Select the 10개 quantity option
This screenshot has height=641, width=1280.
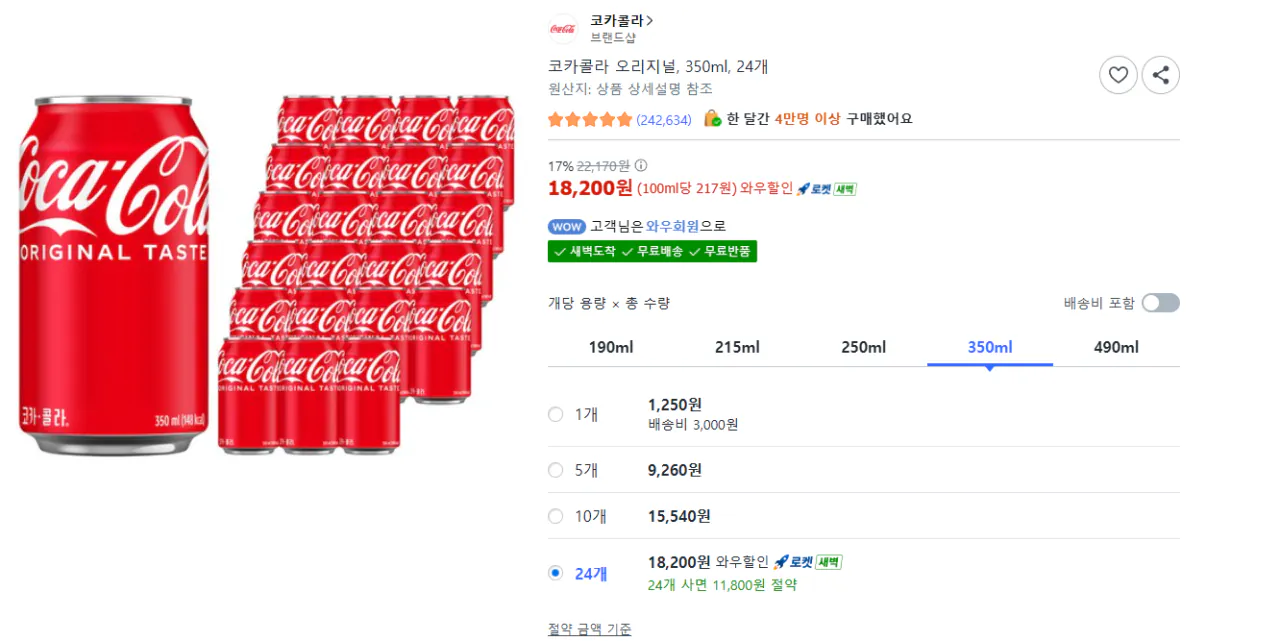(x=556, y=516)
